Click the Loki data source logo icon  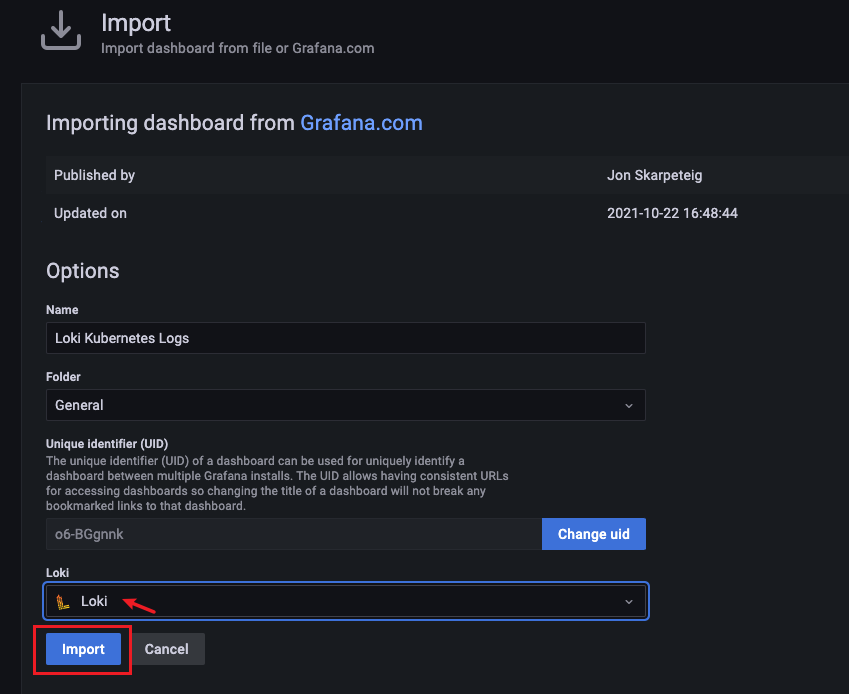pyautogui.click(x=63, y=601)
